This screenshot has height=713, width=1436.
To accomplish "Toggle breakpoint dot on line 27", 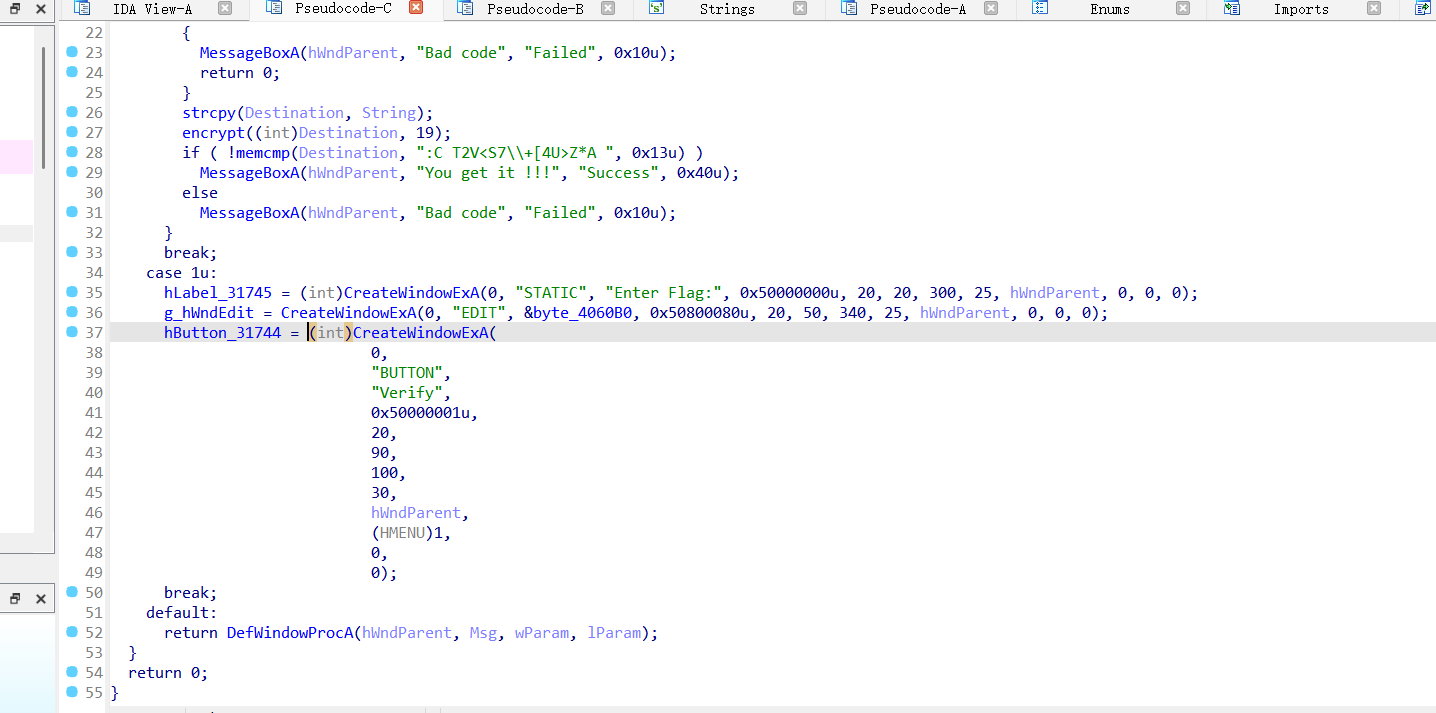I will pos(72,132).
